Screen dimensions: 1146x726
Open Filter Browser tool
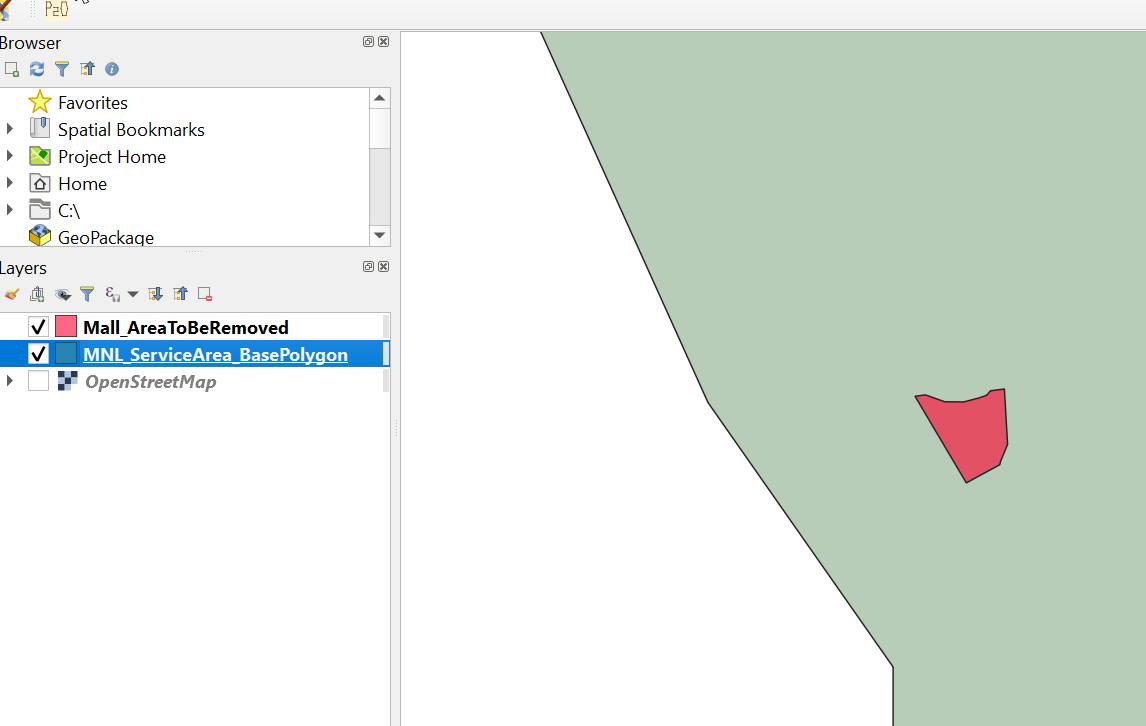62,69
